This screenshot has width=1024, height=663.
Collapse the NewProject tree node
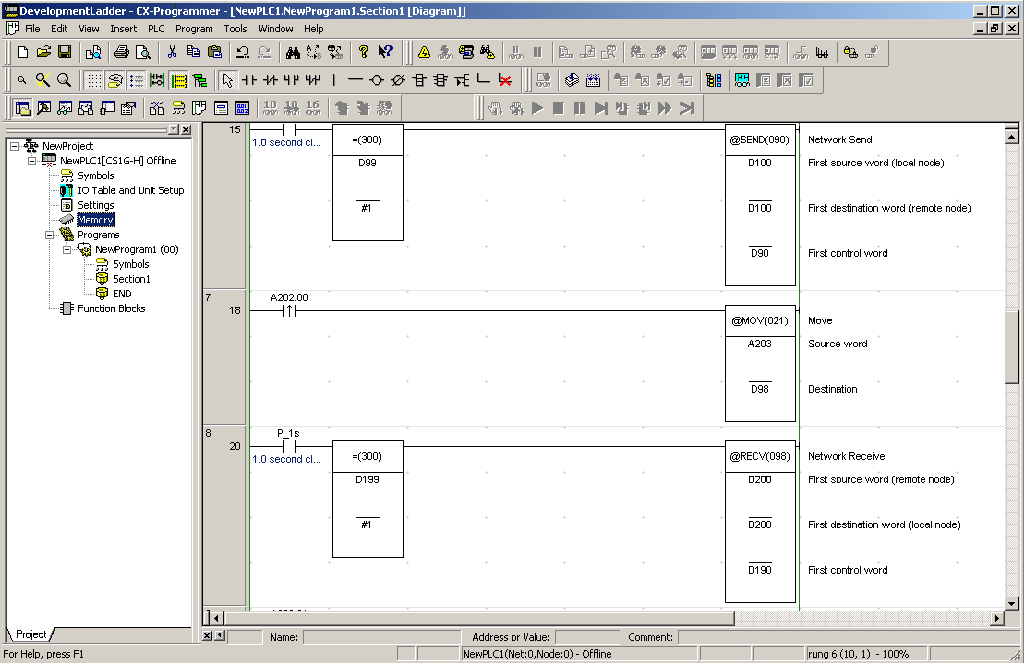point(14,146)
